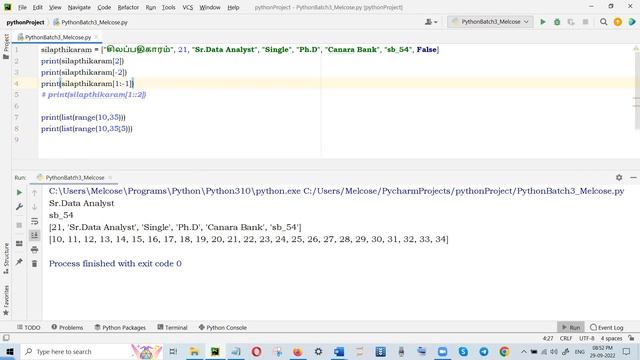Rerun program from Run panel play icon
This screenshot has width=640, height=360.
[19, 192]
